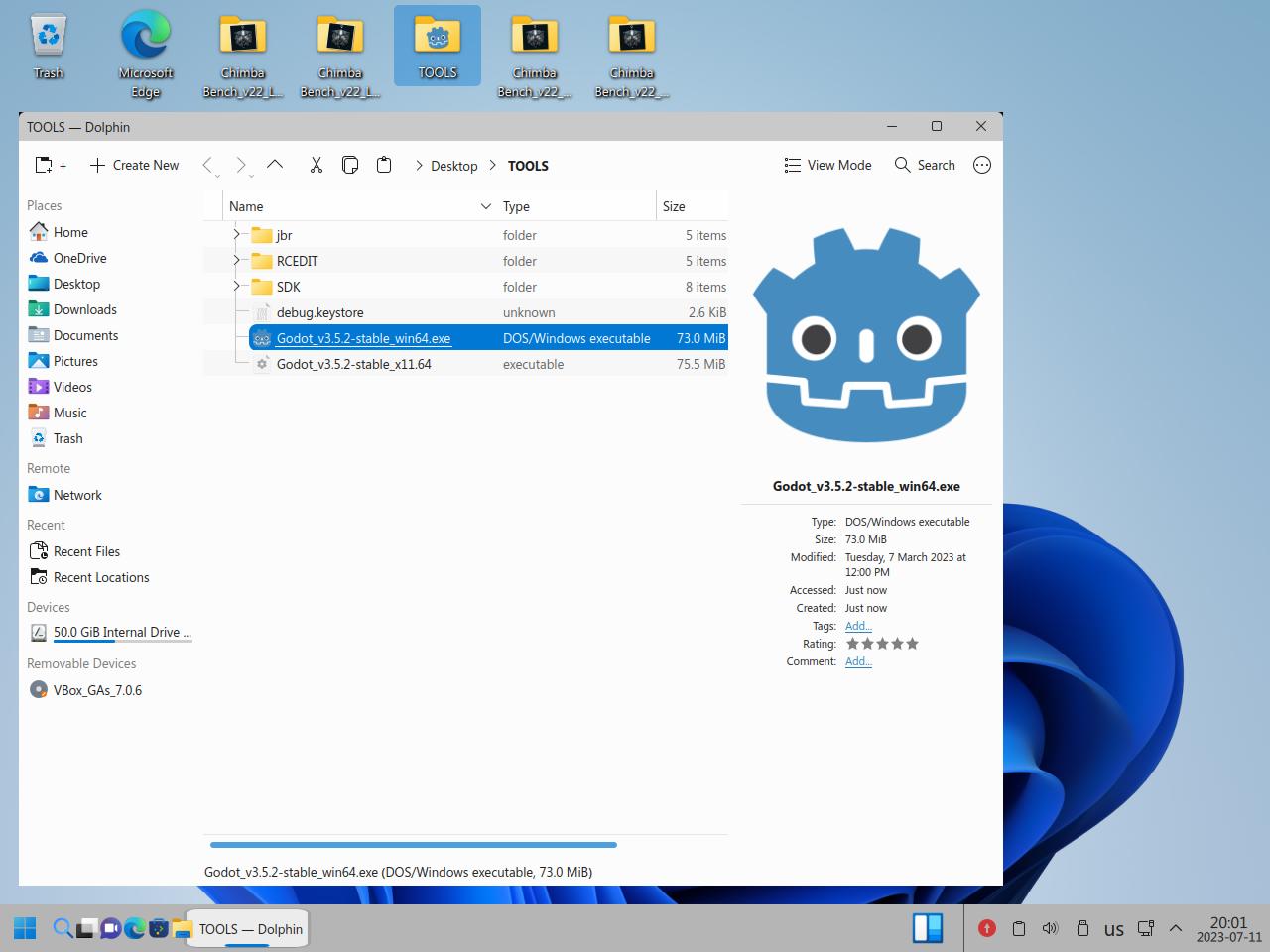Click the Create New button
Viewport: 1270px width, 952px height.
[134, 165]
